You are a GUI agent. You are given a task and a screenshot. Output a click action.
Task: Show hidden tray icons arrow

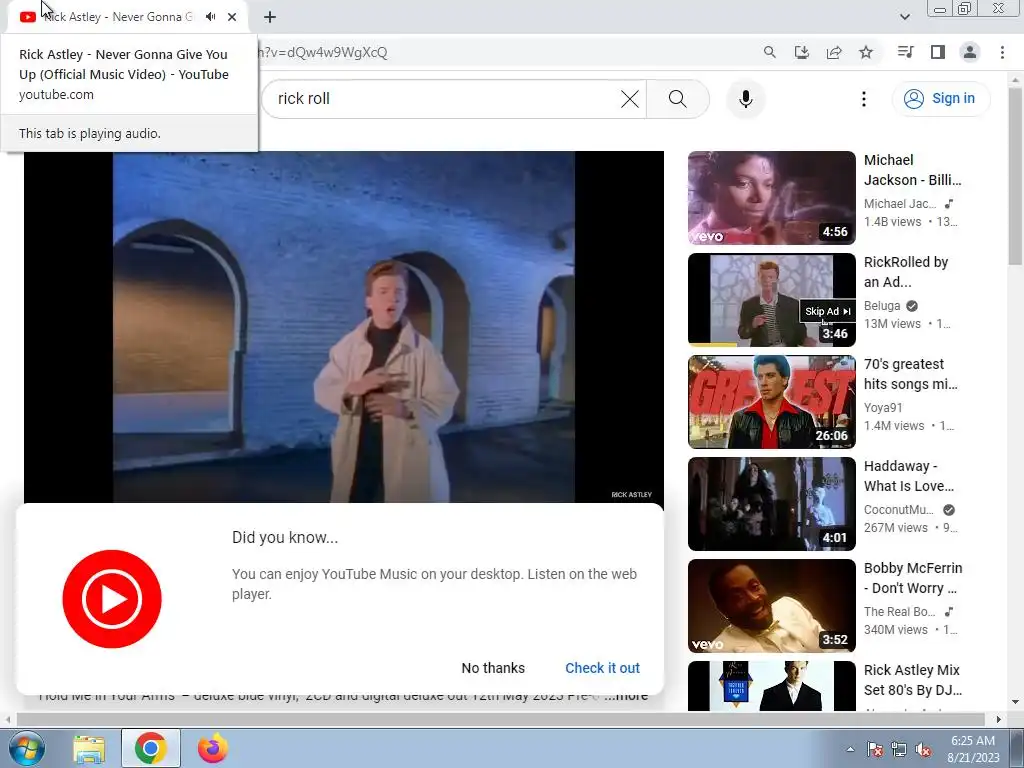[850, 749]
